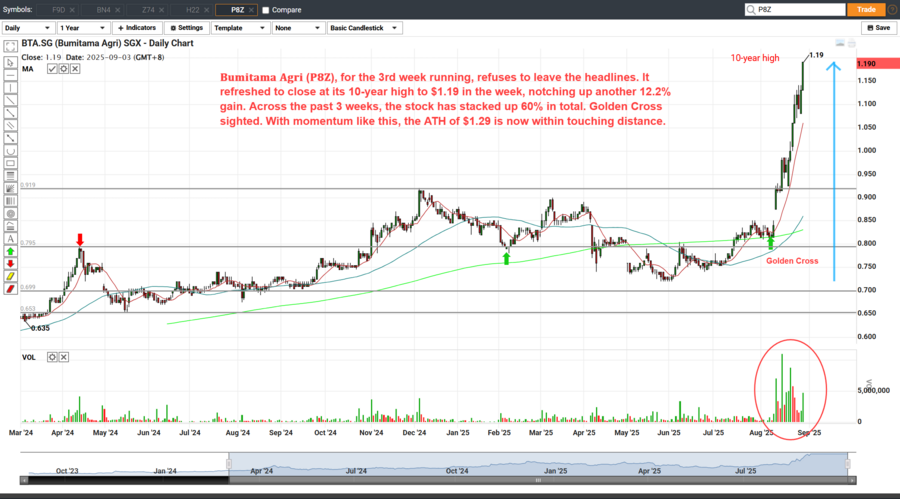The width and height of the screenshot is (900, 499).
Task: Choose the yellow highlighter tool
Action: tap(10, 277)
